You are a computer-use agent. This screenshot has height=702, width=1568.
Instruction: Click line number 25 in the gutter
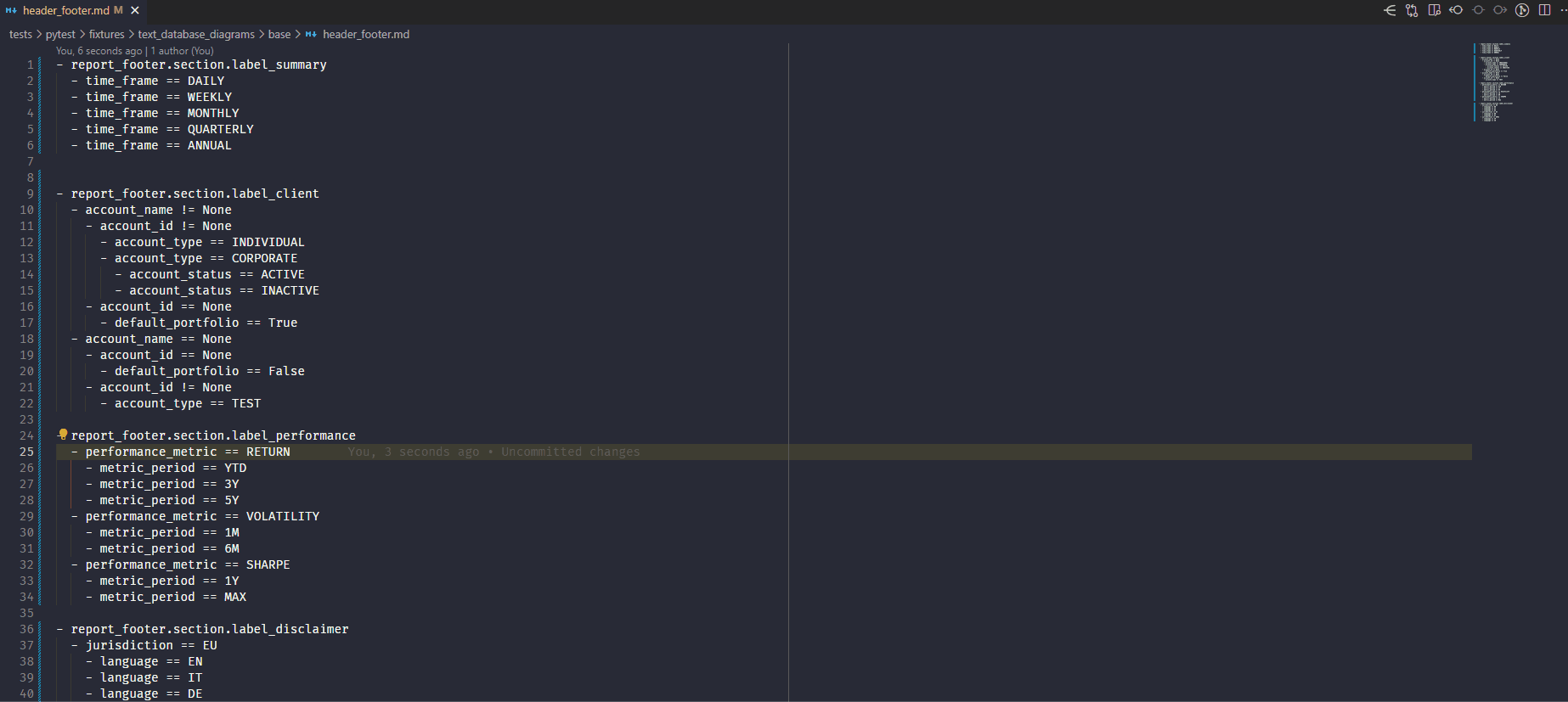27,452
